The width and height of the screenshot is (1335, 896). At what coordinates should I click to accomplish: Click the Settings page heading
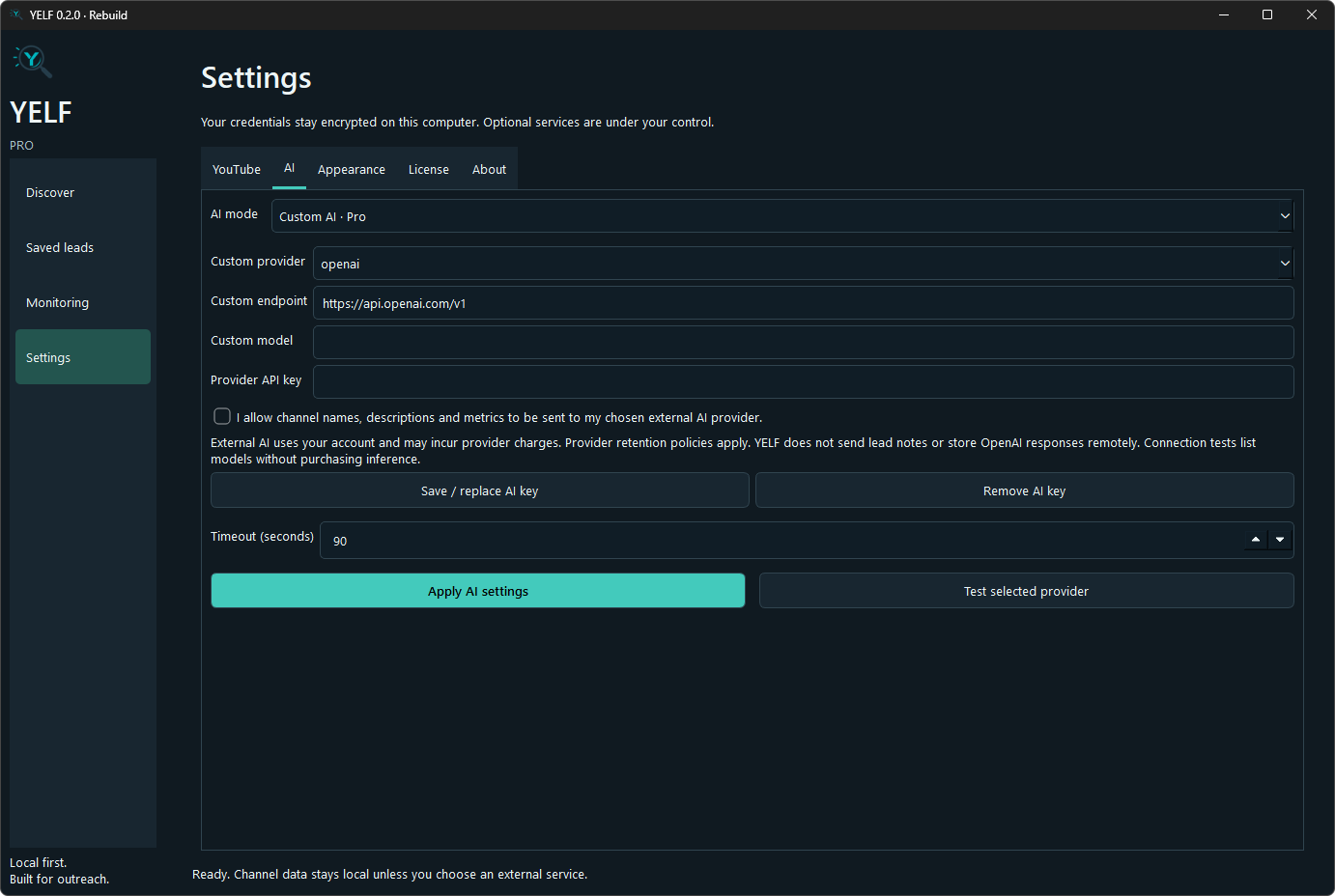click(x=256, y=77)
